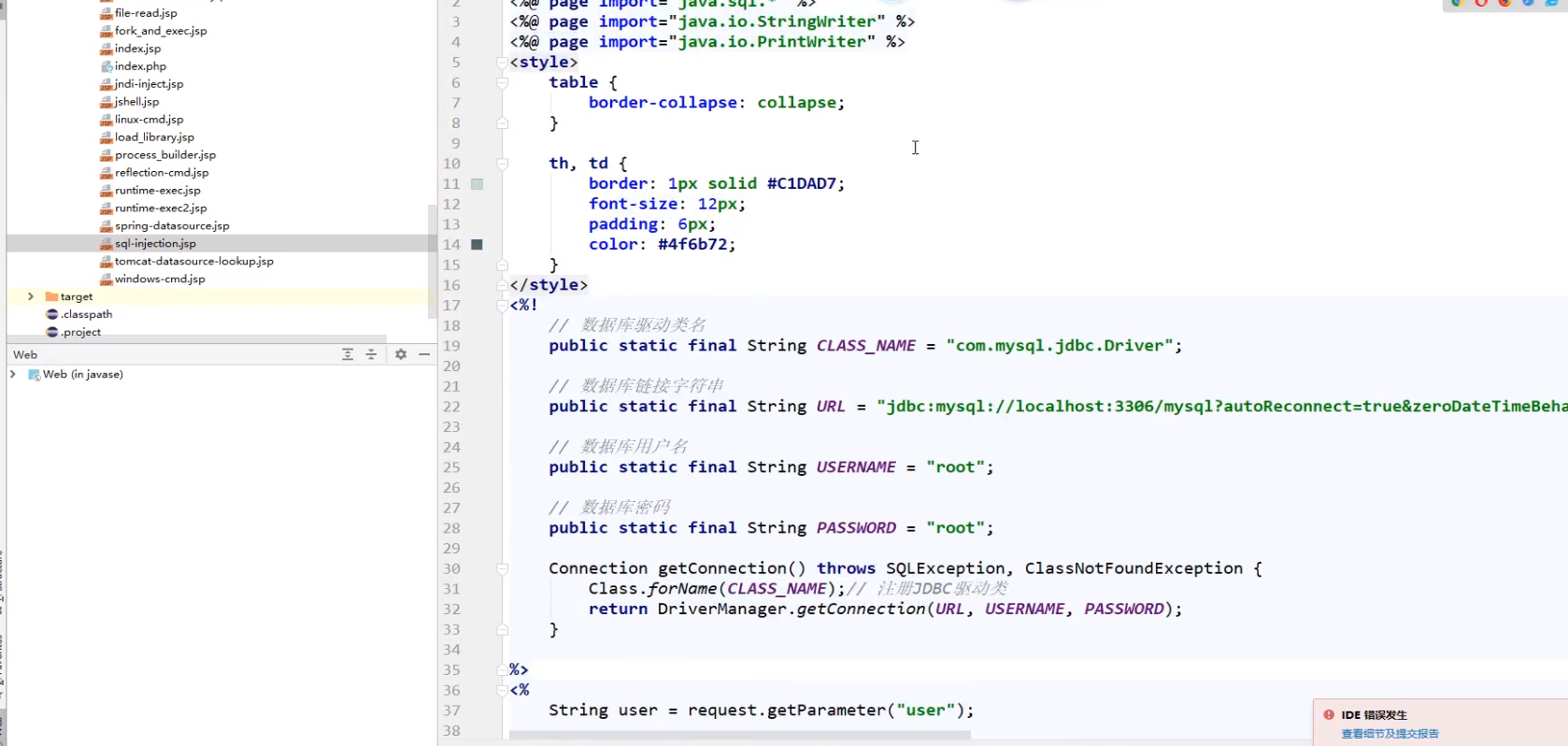Click the IDE error notification icon
Screen dimensions: 1568x746
(1329, 714)
